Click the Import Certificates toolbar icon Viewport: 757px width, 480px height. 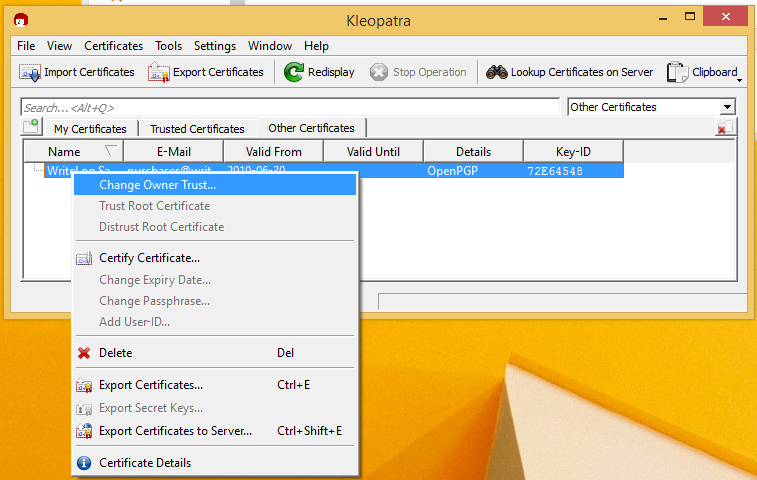pyautogui.click(x=30, y=72)
